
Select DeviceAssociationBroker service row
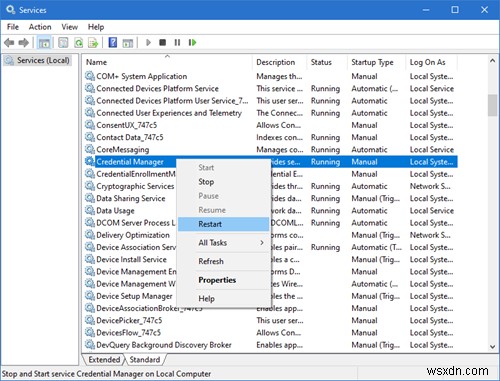coord(270,308)
